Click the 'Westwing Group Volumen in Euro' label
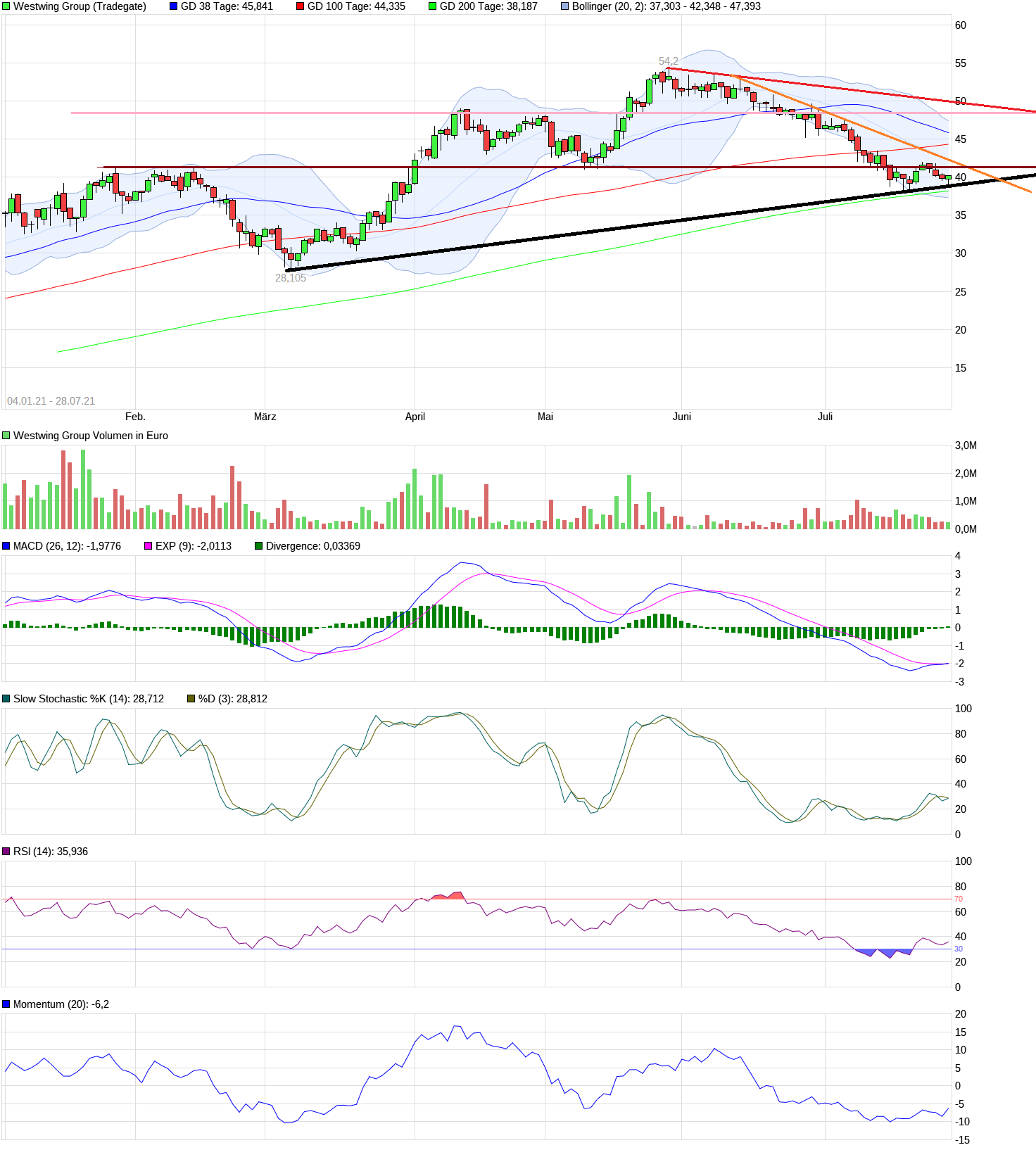The width and height of the screenshot is (1036, 1157). point(91,436)
